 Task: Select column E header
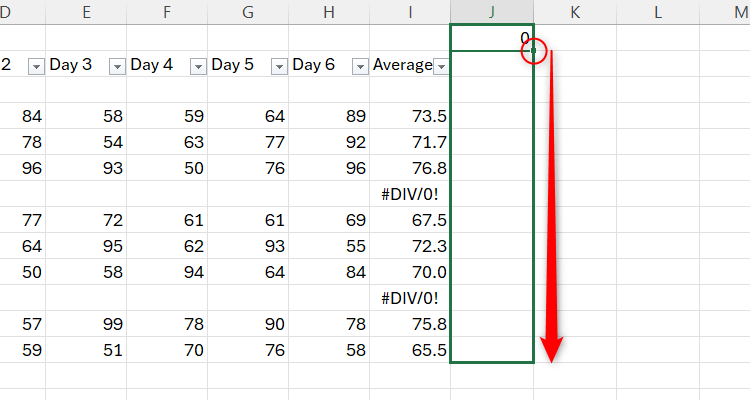click(x=85, y=11)
